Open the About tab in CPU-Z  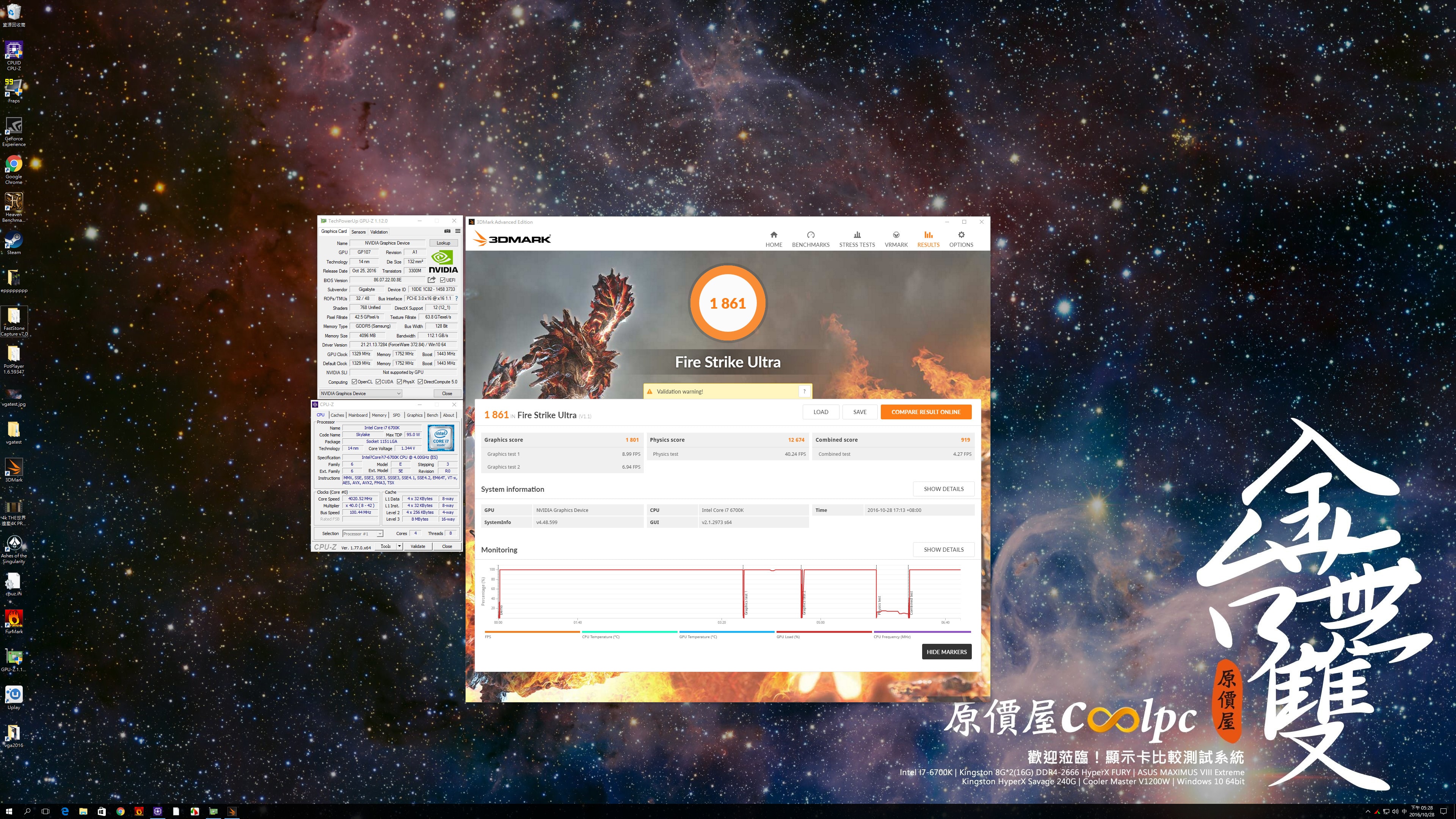click(x=449, y=415)
